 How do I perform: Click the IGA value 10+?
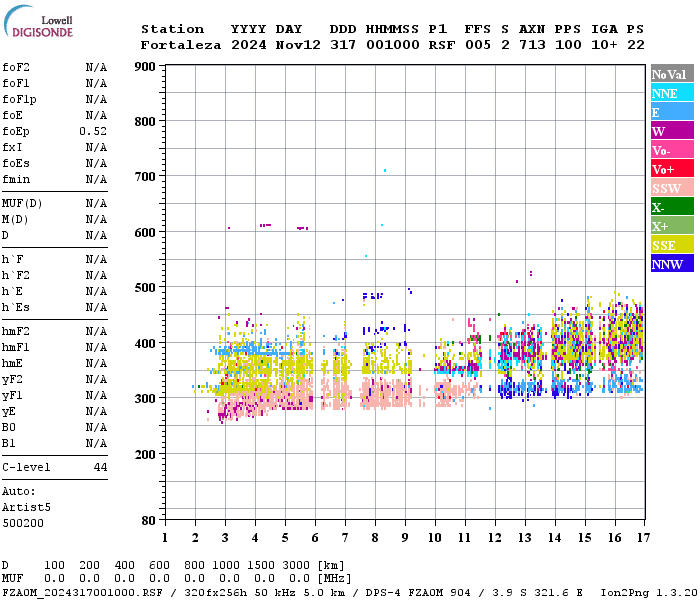pos(604,45)
